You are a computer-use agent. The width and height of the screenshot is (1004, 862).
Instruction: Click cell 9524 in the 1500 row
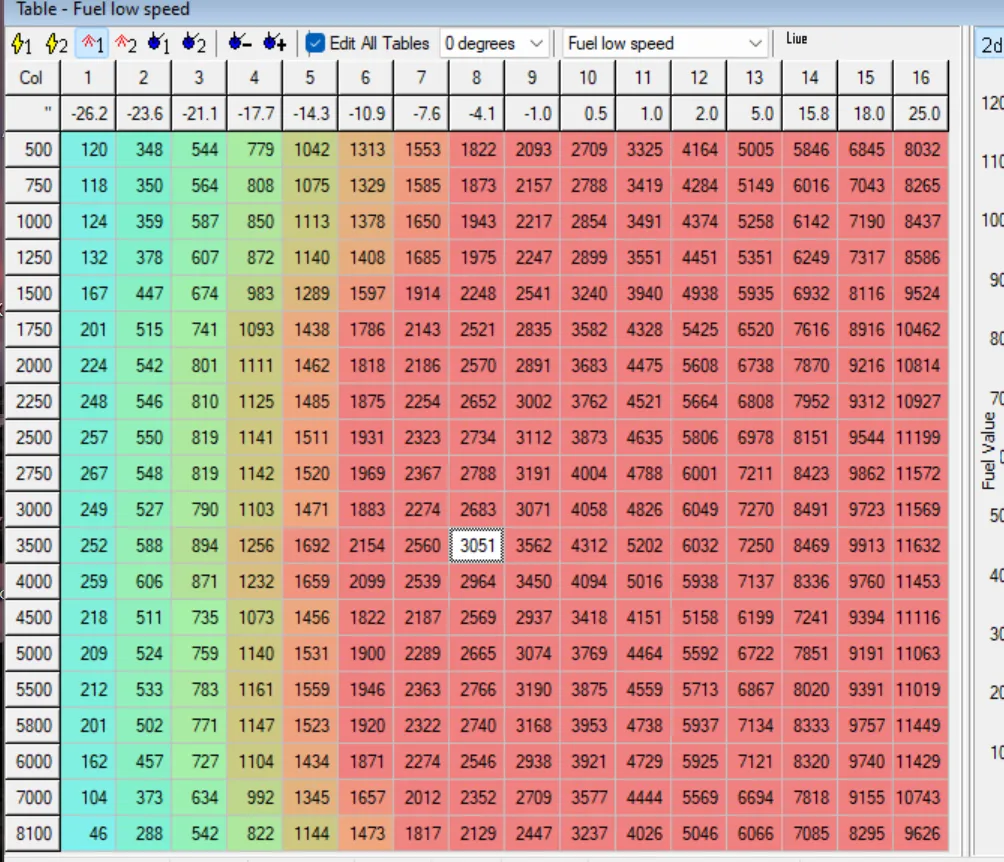click(x=921, y=293)
